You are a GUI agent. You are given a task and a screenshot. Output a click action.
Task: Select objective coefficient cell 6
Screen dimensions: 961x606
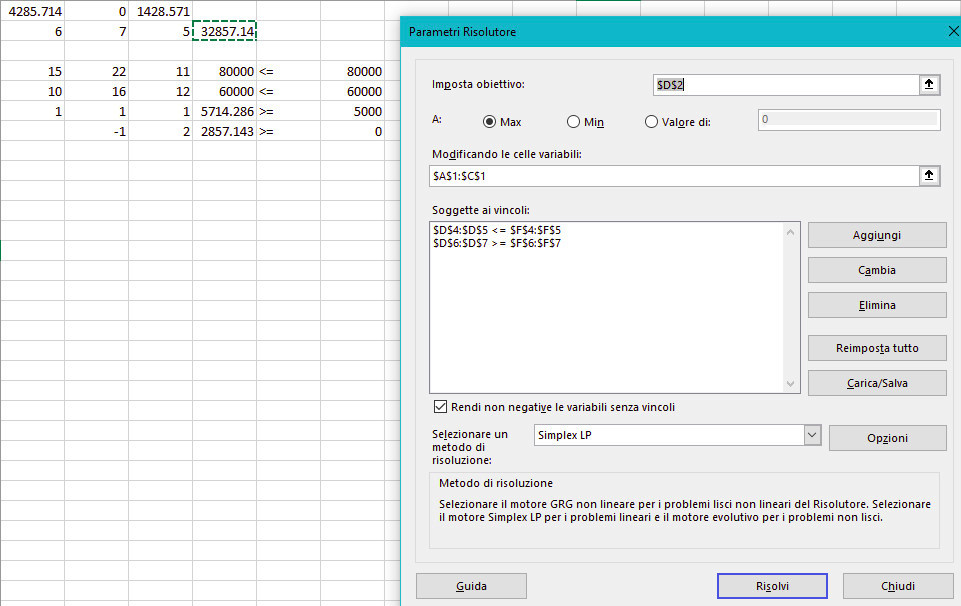[32, 31]
